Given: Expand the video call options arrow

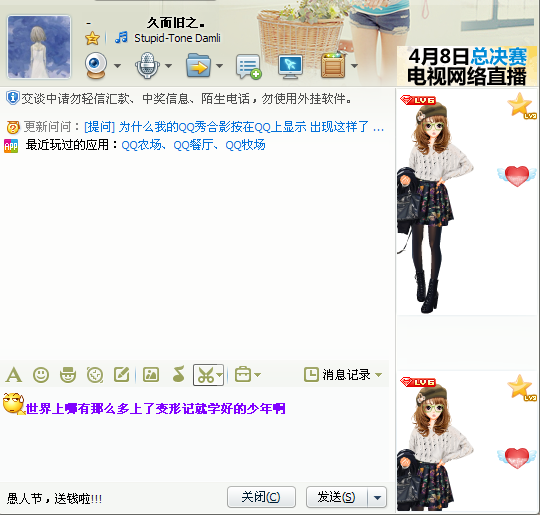Looking at the screenshot, I should tap(117, 65).
